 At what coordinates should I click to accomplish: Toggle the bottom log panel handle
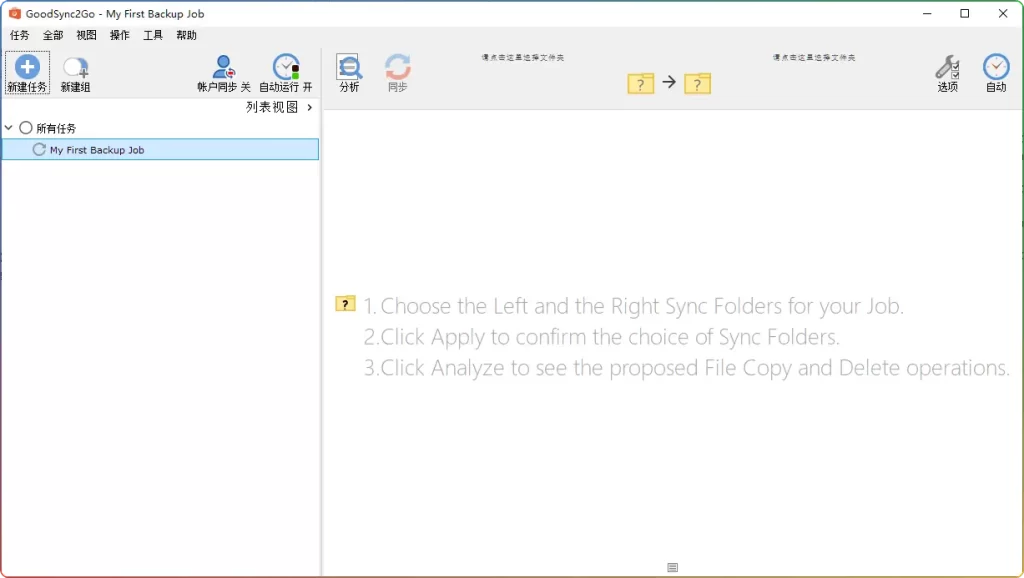[673, 568]
